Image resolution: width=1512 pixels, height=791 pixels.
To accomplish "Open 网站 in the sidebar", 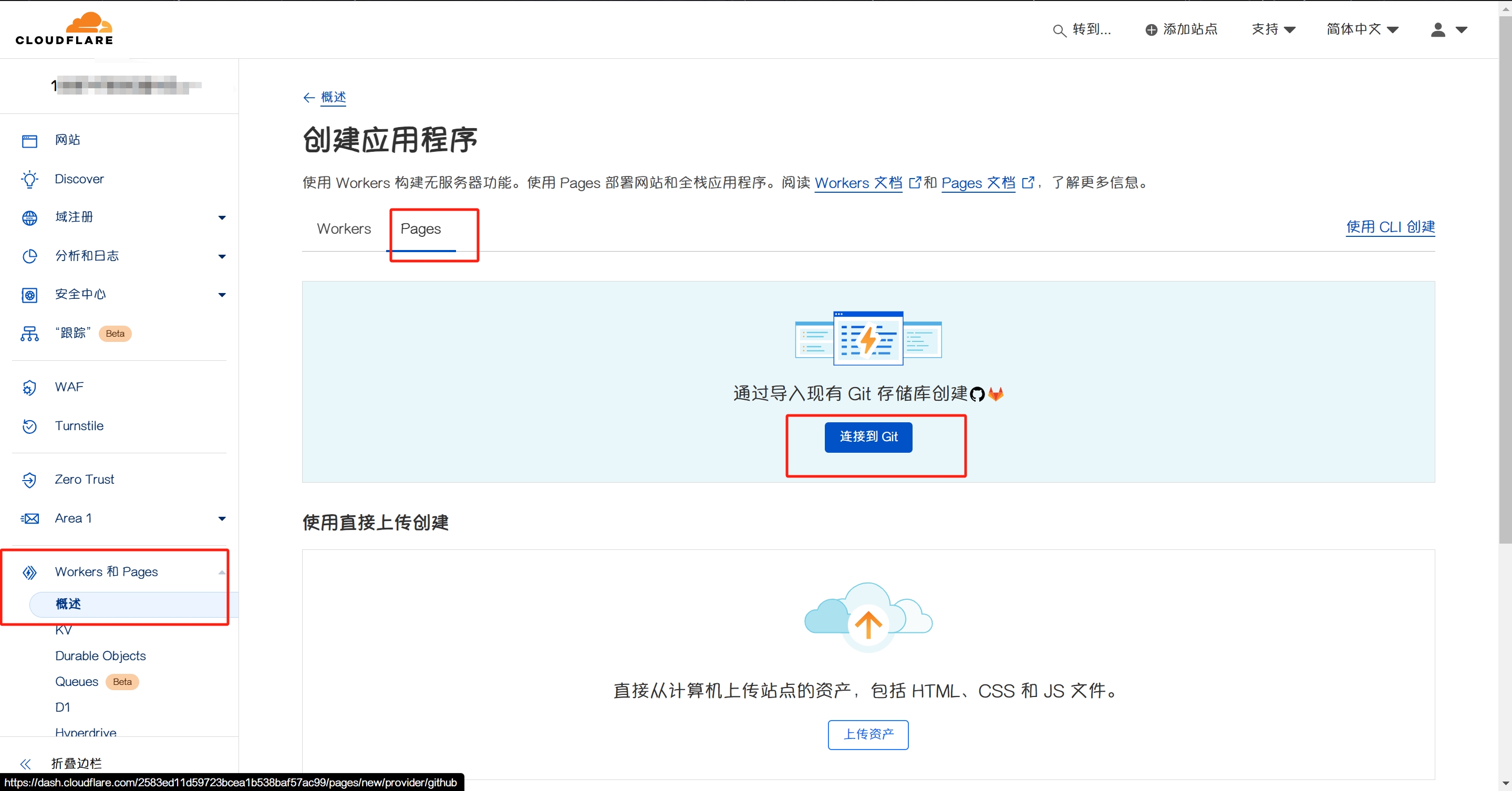I will coord(67,140).
